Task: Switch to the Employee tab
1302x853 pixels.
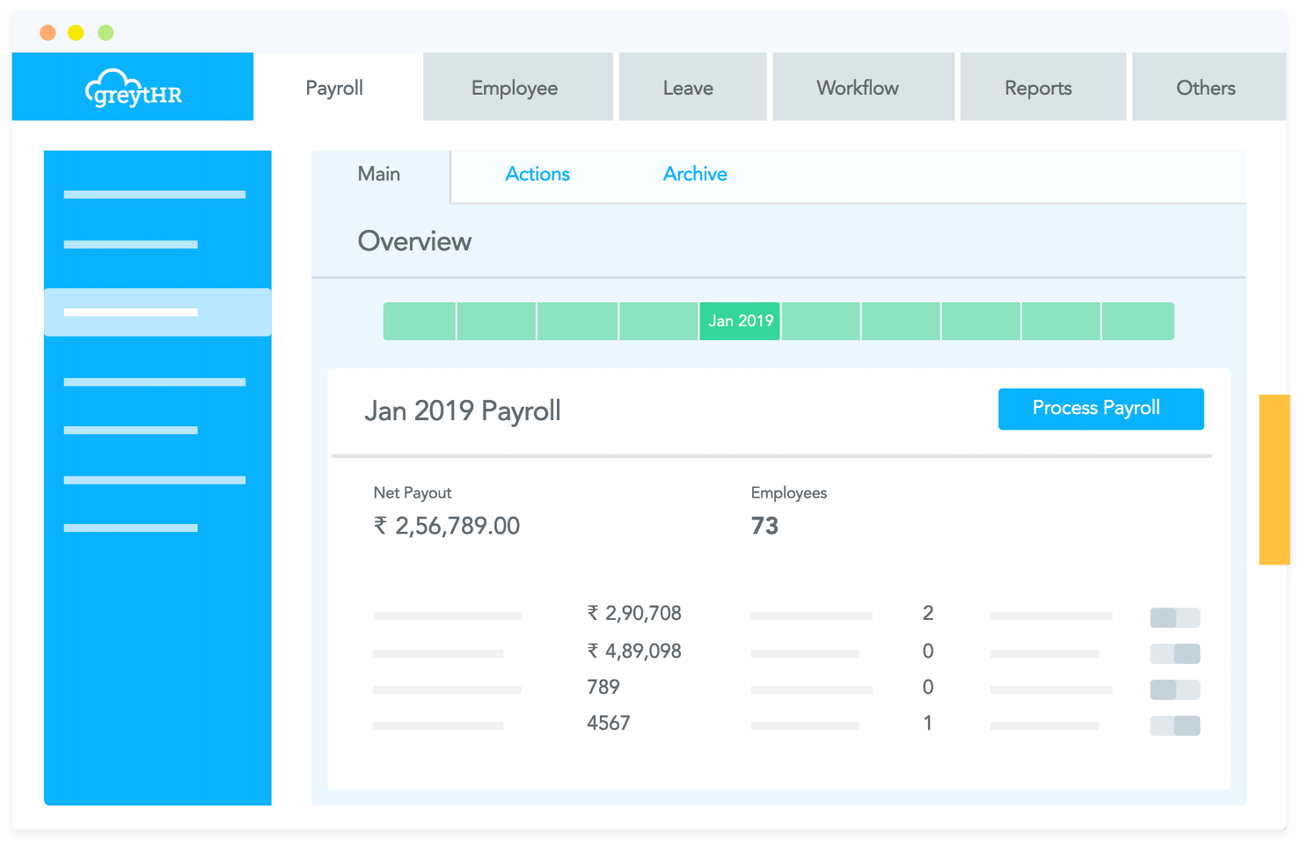Action: click(x=517, y=87)
